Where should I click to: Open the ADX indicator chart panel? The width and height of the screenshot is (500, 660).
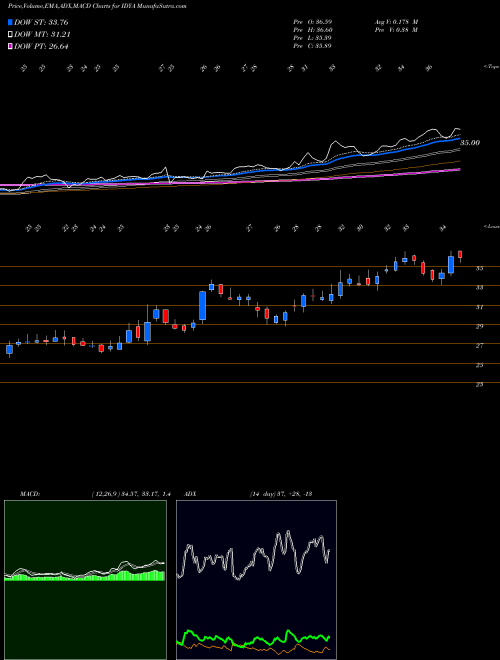point(256,580)
